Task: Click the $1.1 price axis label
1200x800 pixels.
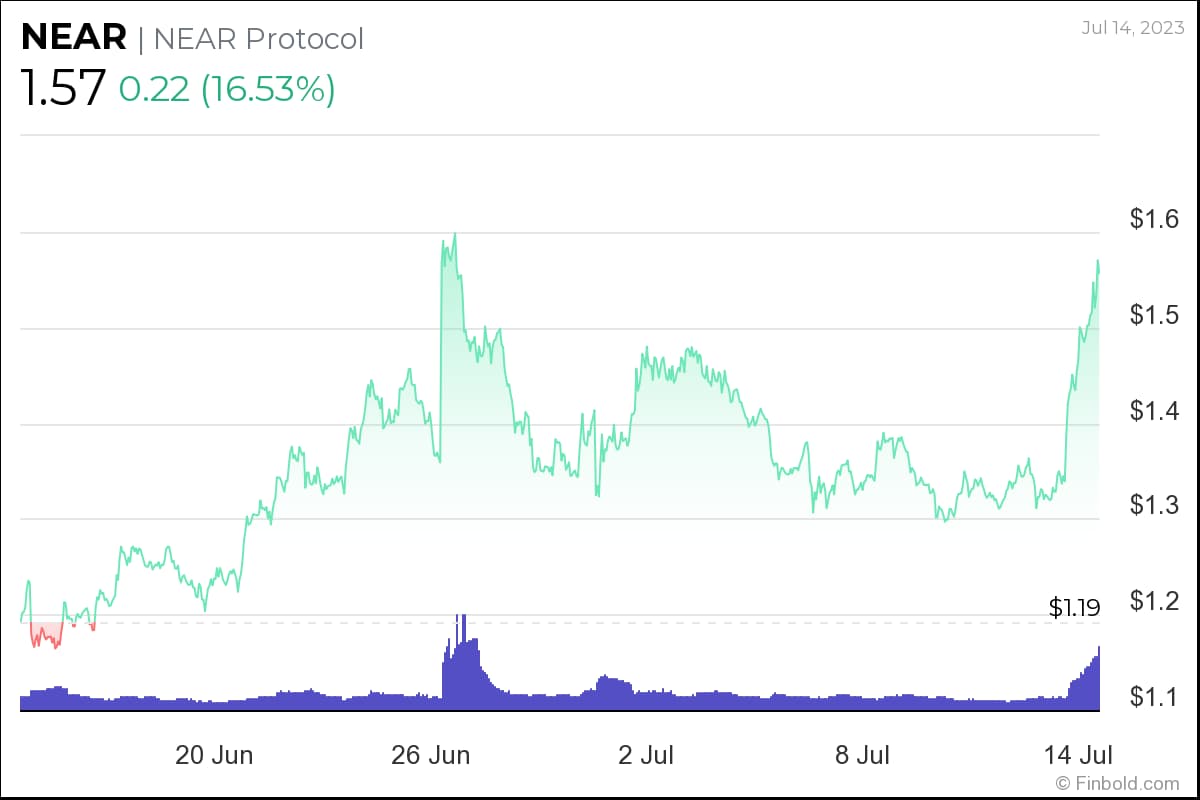Action: coord(1153,696)
